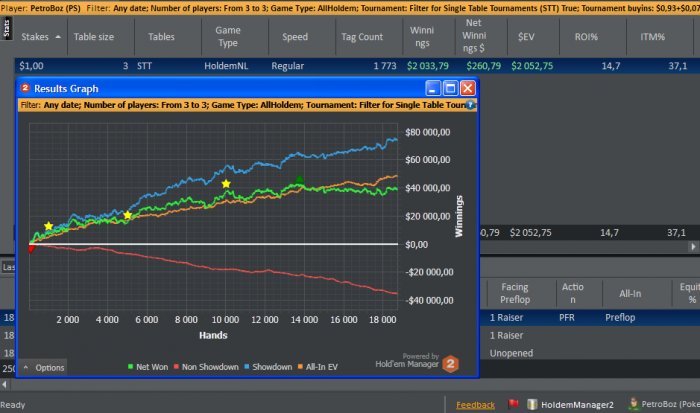The width and height of the screenshot is (700, 413).
Task: Click the Facing Preflop column header
Action: pos(515,293)
